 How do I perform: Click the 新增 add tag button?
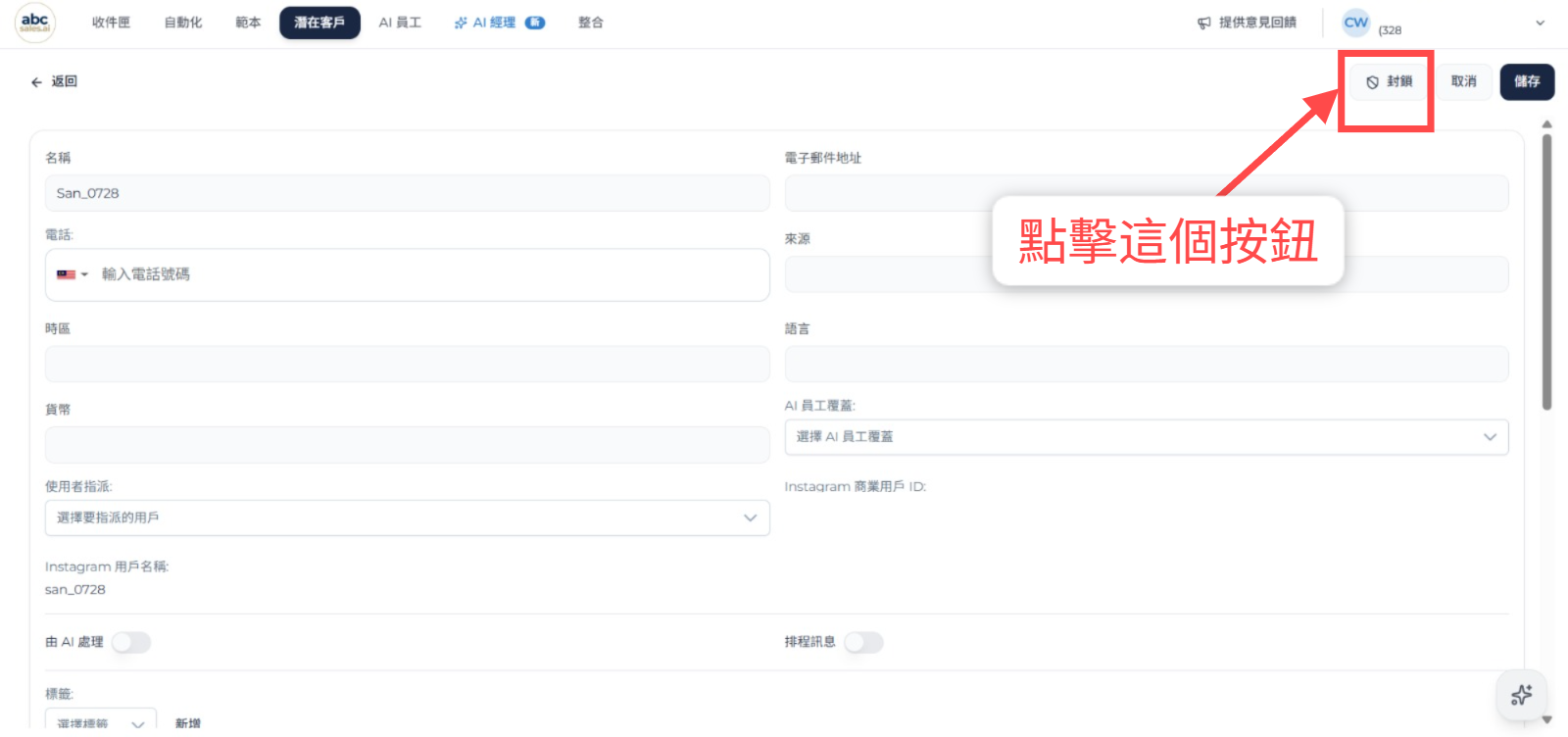point(188,723)
